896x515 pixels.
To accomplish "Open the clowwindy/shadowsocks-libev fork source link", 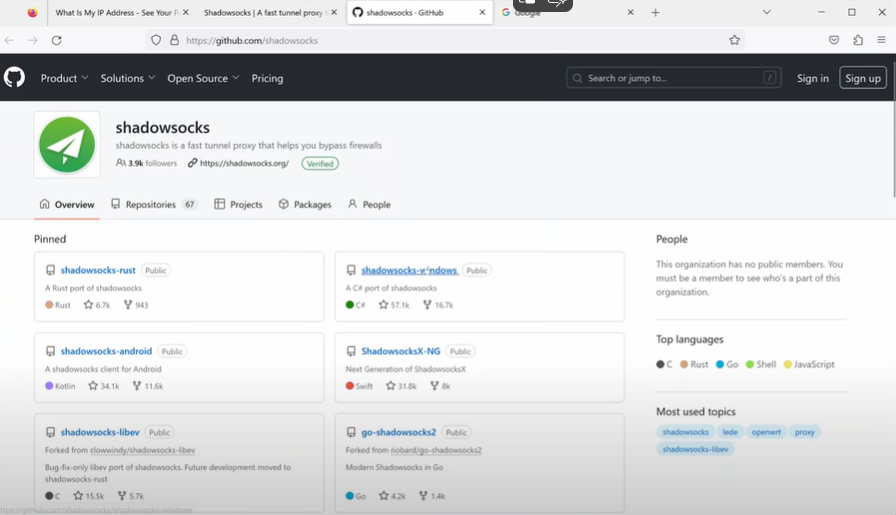I will tap(142, 450).
